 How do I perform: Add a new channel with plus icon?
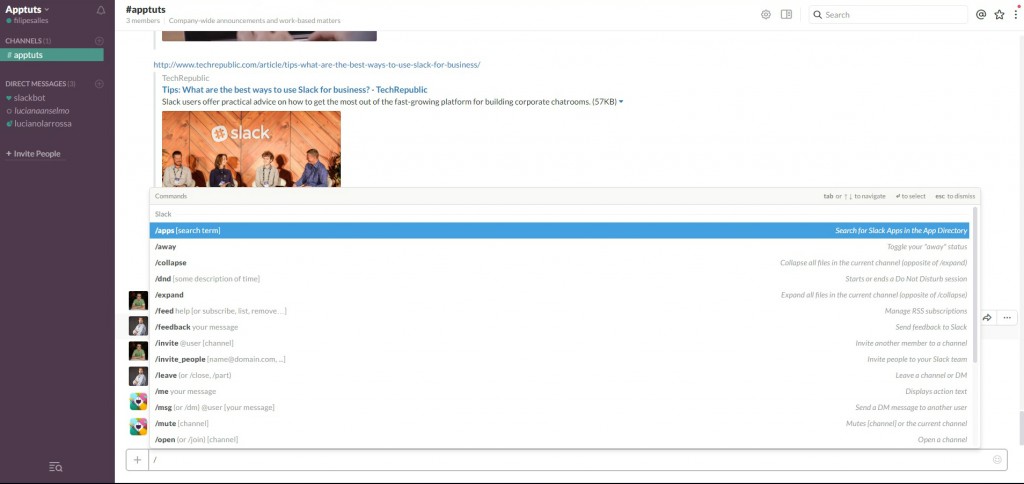click(99, 40)
